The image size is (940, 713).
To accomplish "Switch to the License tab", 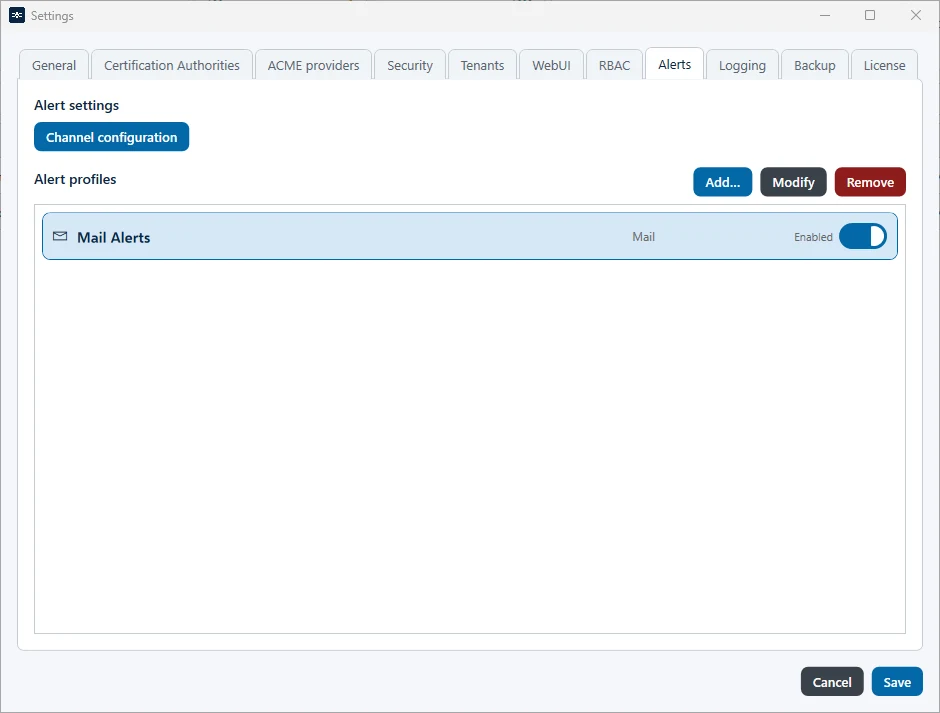I will tap(884, 65).
